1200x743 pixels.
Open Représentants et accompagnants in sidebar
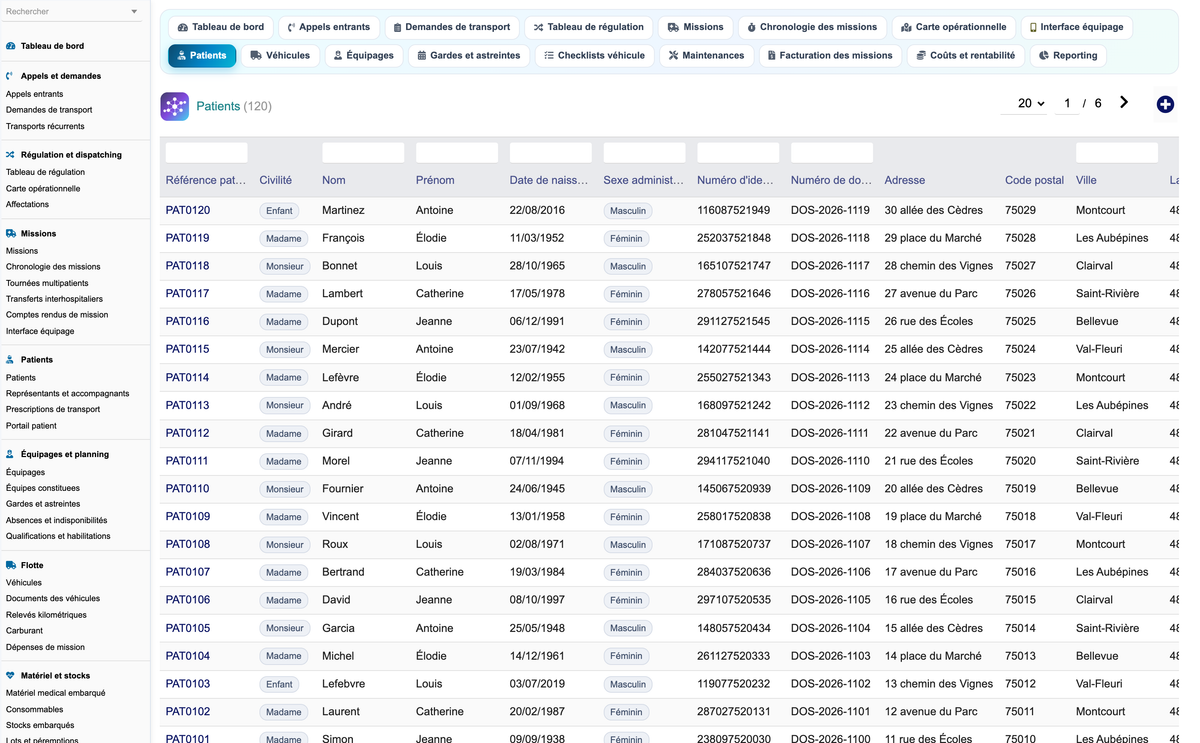point(68,393)
